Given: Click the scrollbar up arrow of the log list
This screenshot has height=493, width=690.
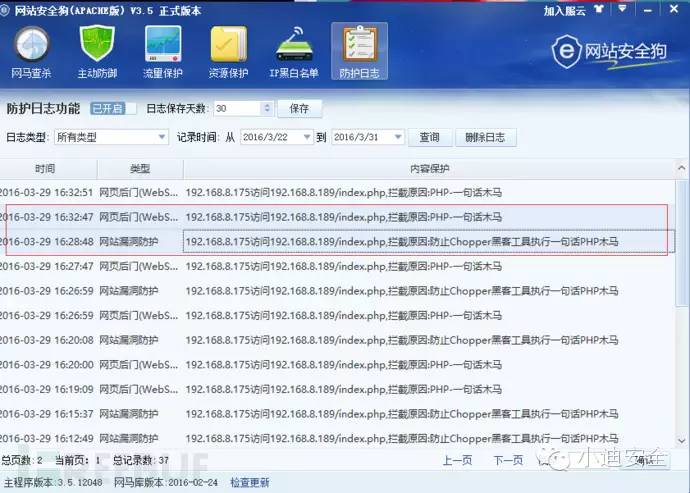Looking at the screenshot, I should click(682, 168).
